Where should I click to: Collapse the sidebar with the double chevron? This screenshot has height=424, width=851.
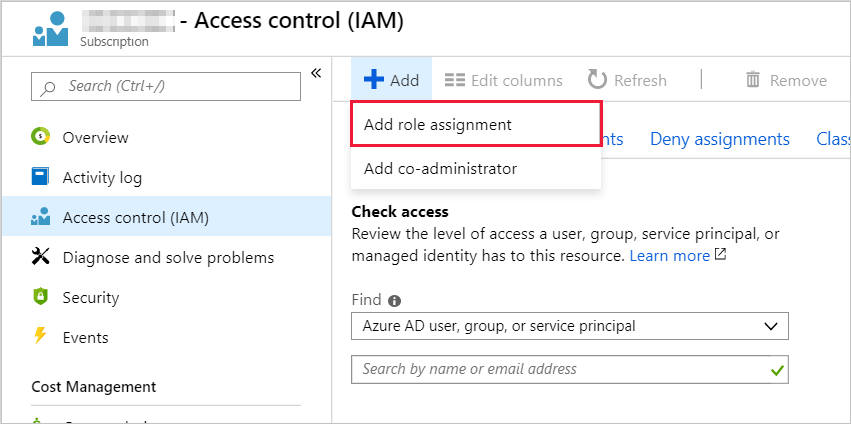pyautogui.click(x=316, y=73)
